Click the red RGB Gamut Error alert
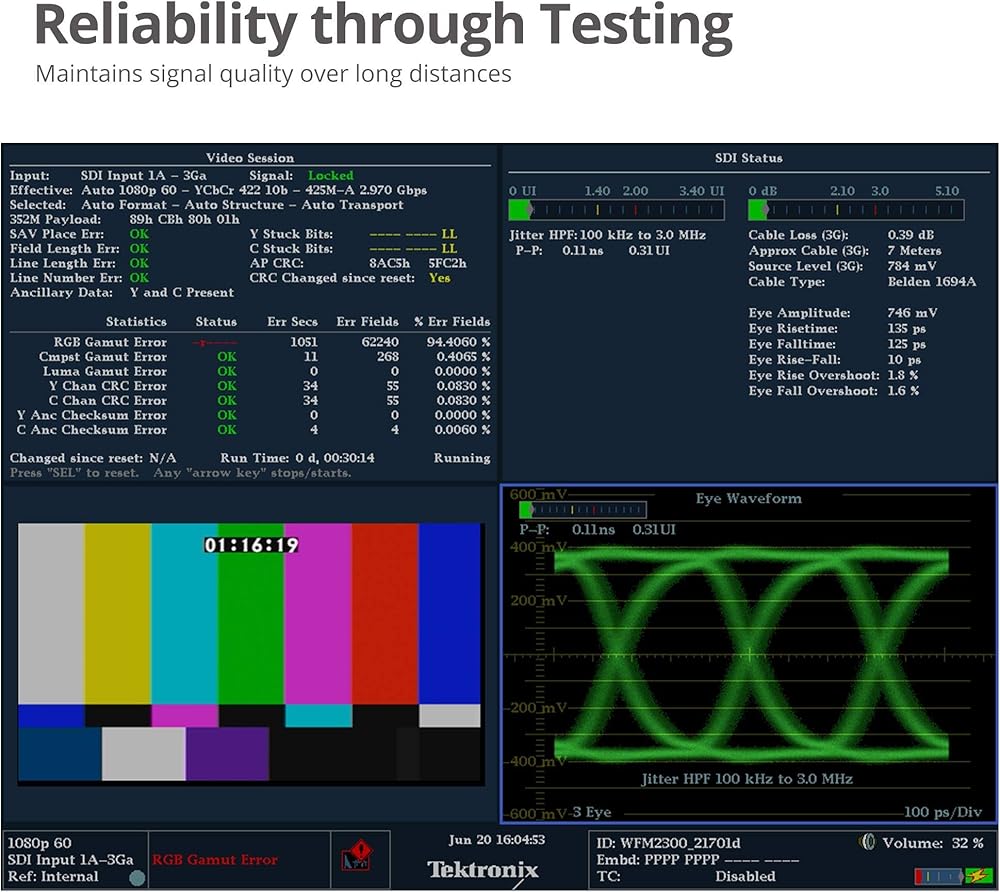1000x892 pixels. [x=215, y=859]
